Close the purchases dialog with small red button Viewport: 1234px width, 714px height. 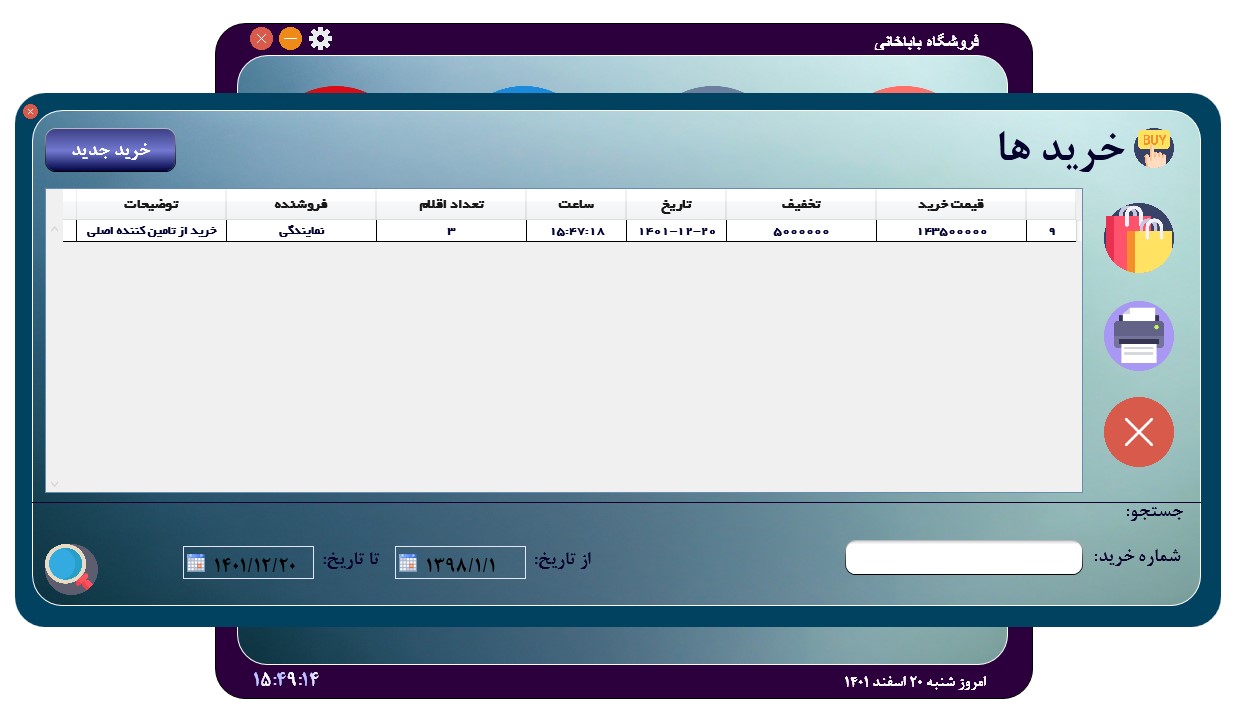pos(30,112)
